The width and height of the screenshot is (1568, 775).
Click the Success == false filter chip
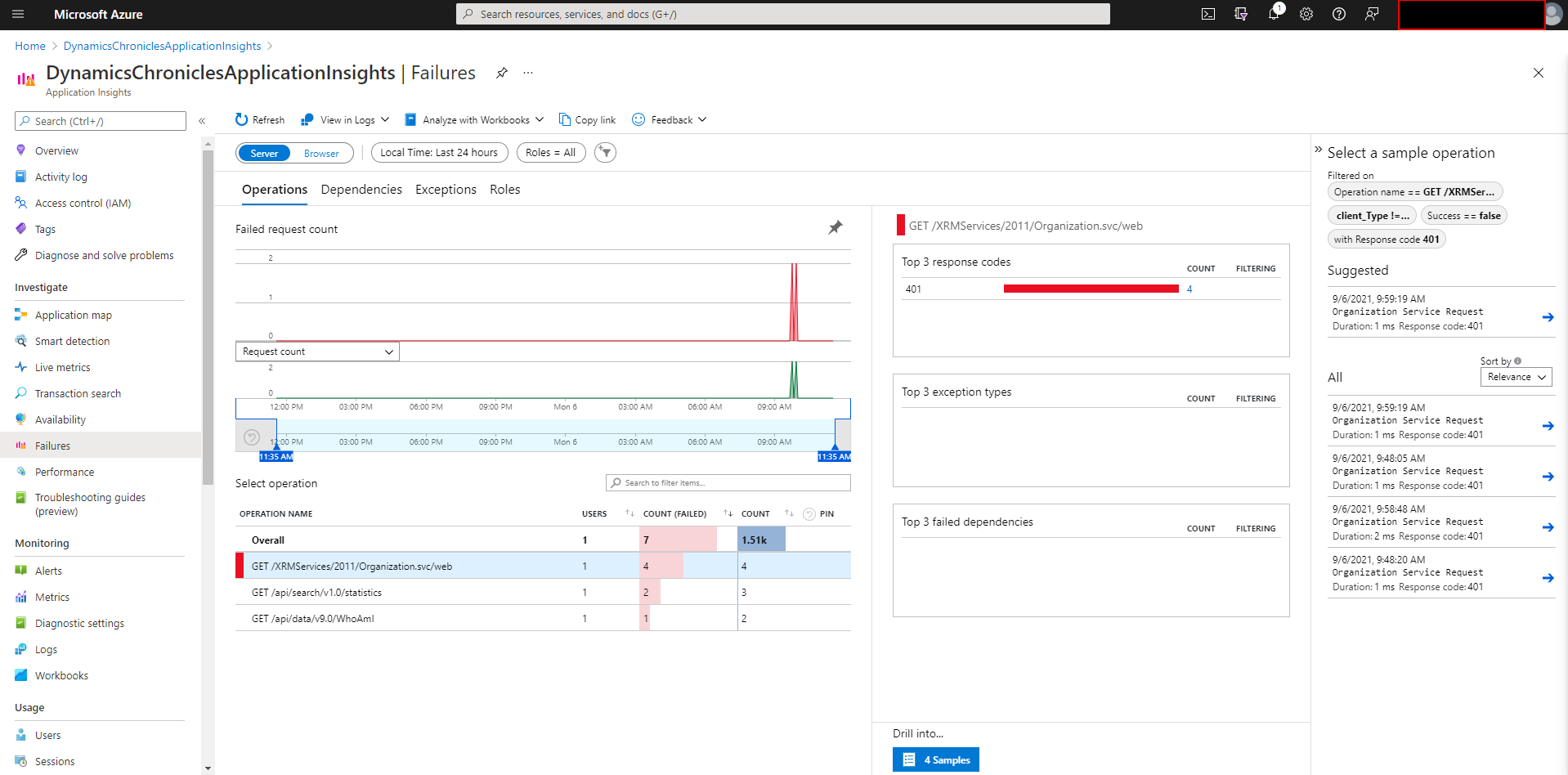1464,216
